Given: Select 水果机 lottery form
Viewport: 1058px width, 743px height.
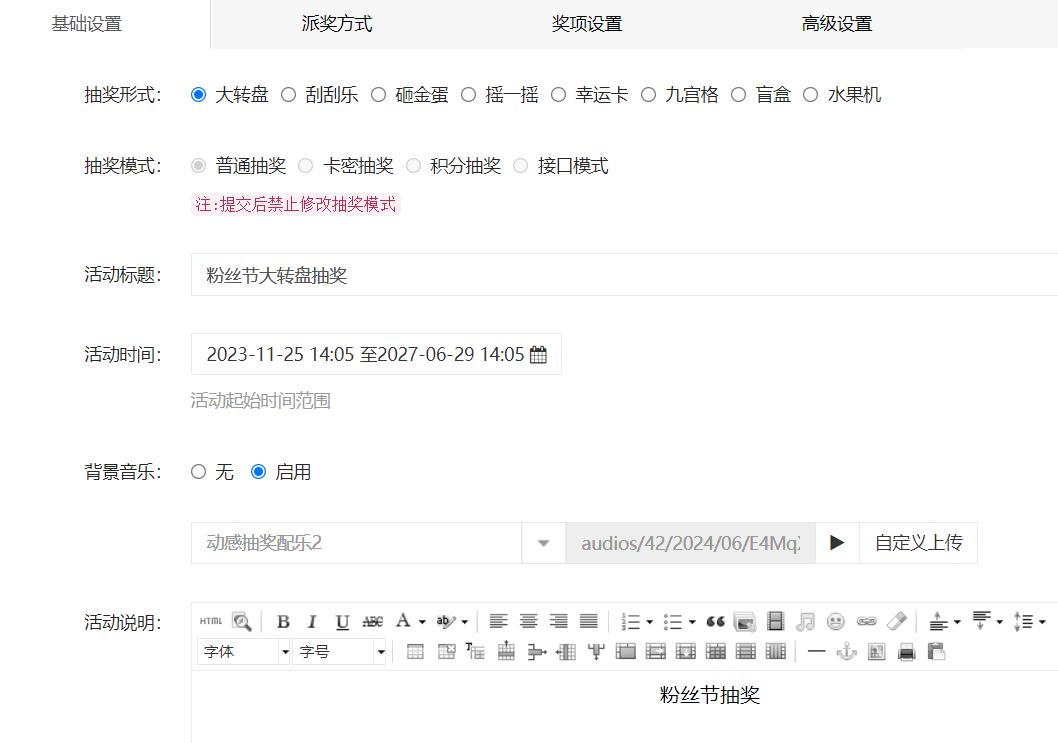Looking at the screenshot, I should [x=810, y=94].
